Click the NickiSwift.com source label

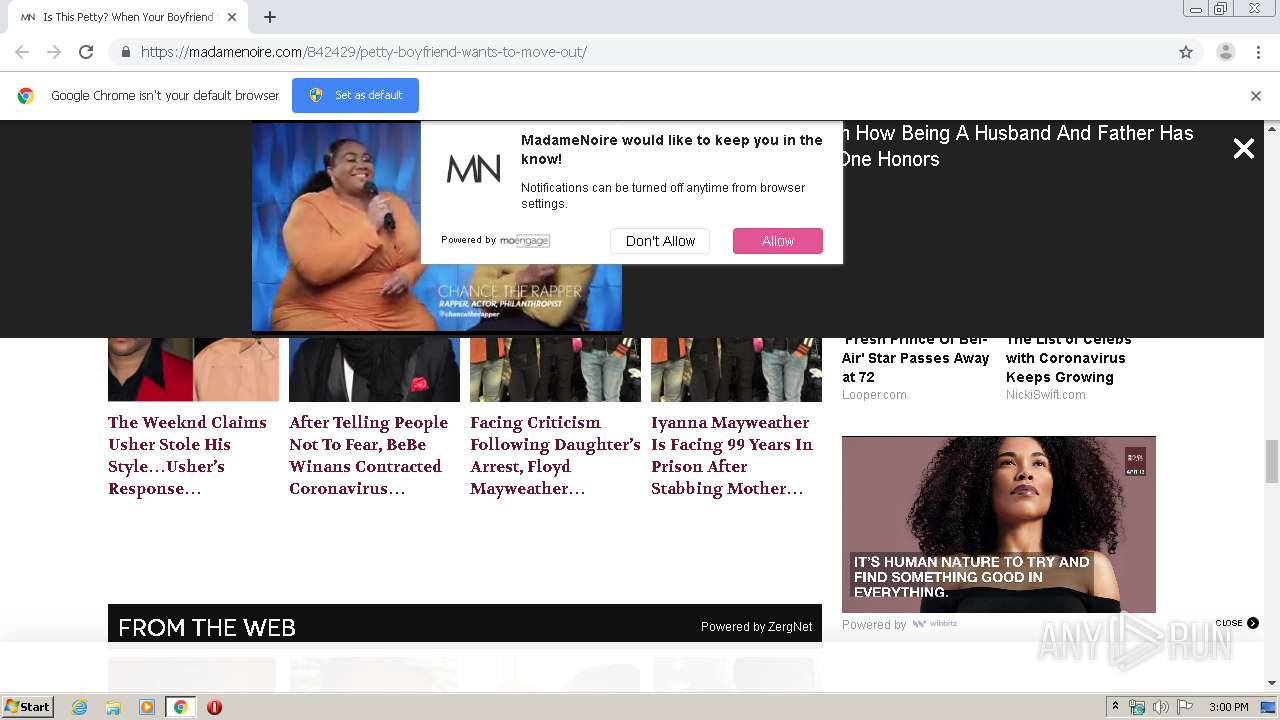[x=1046, y=395]
